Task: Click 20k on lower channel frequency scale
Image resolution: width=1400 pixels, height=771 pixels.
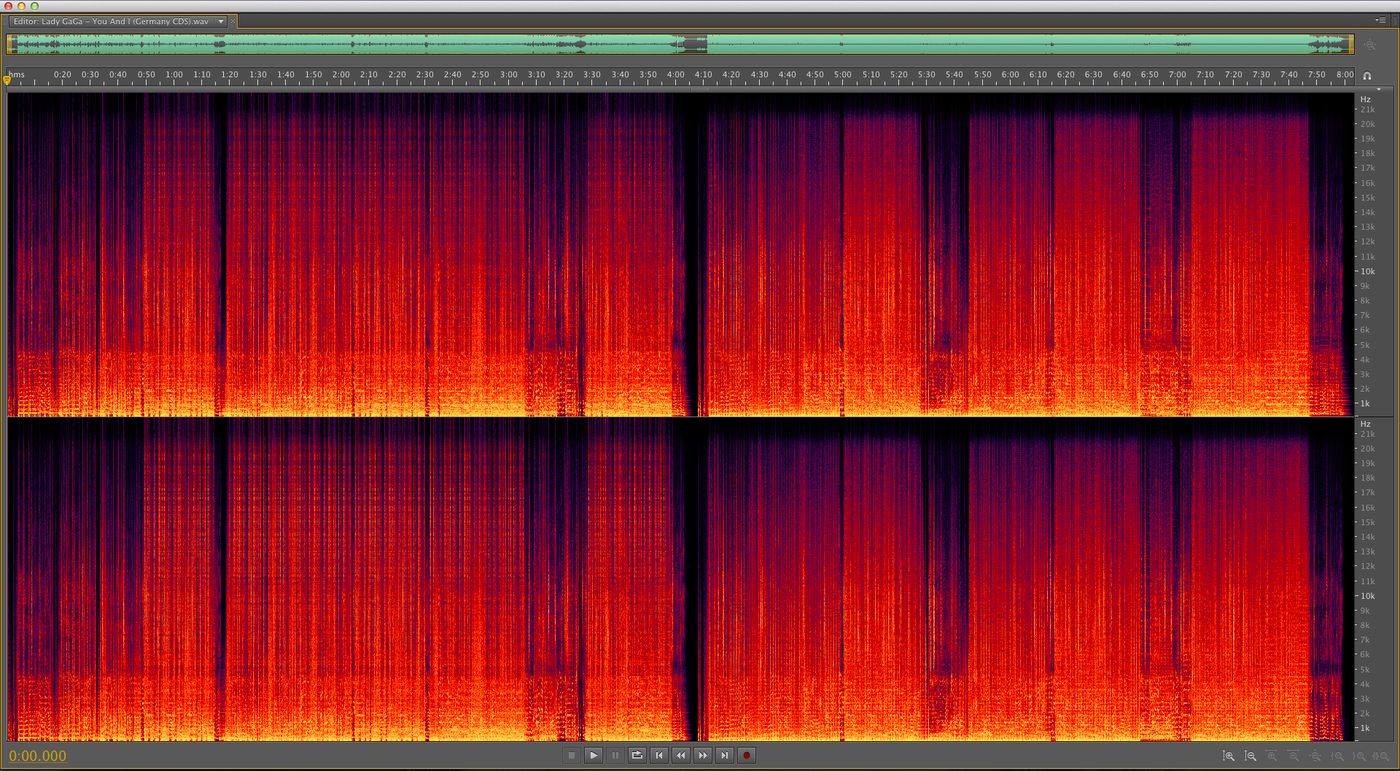Action: pyautogui.click(x=1367, y=449)
